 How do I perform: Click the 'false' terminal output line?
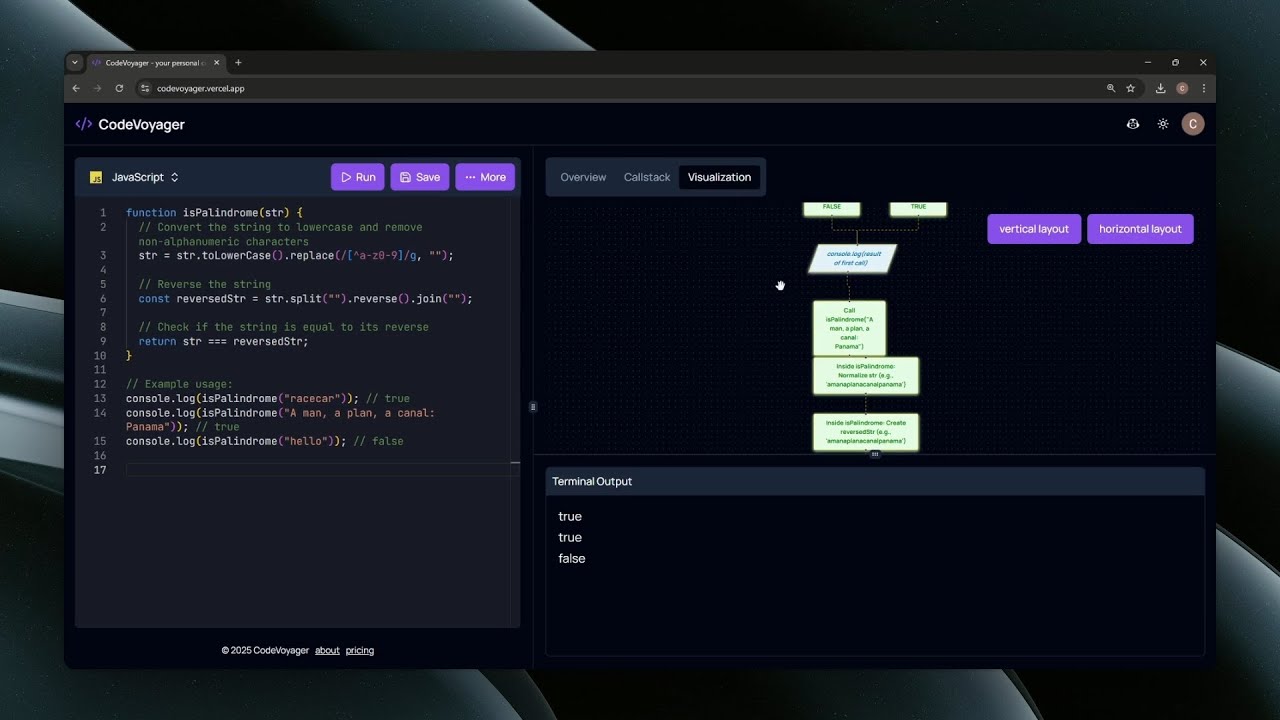tap(572, 558)
